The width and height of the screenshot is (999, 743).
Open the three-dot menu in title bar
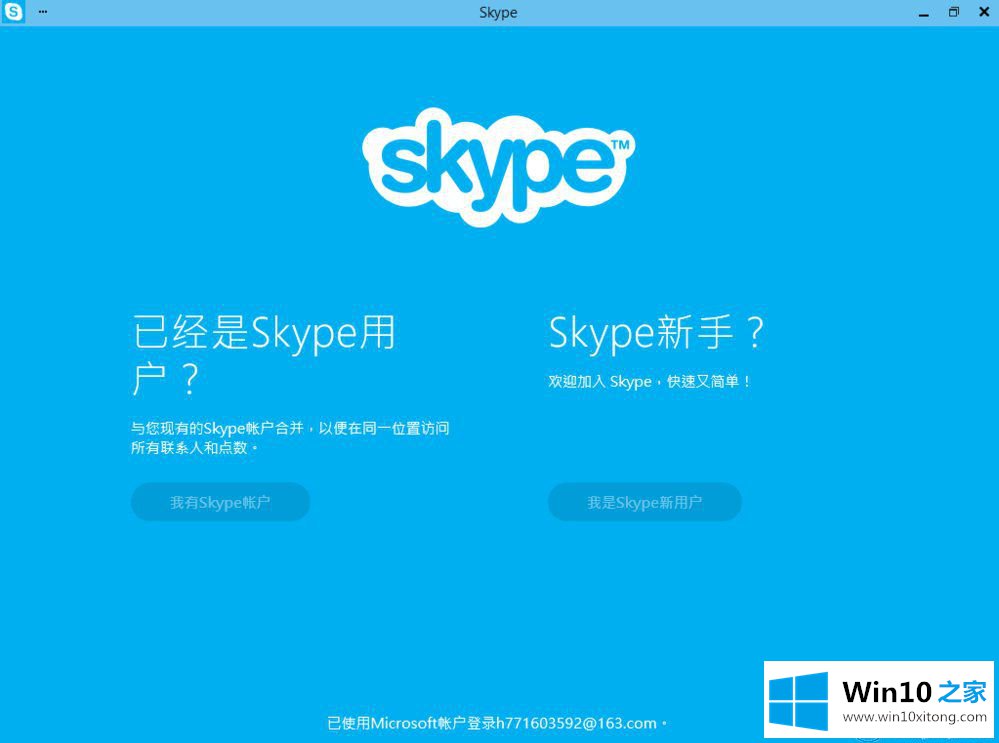pyautogui.click(x=43, y=11)
